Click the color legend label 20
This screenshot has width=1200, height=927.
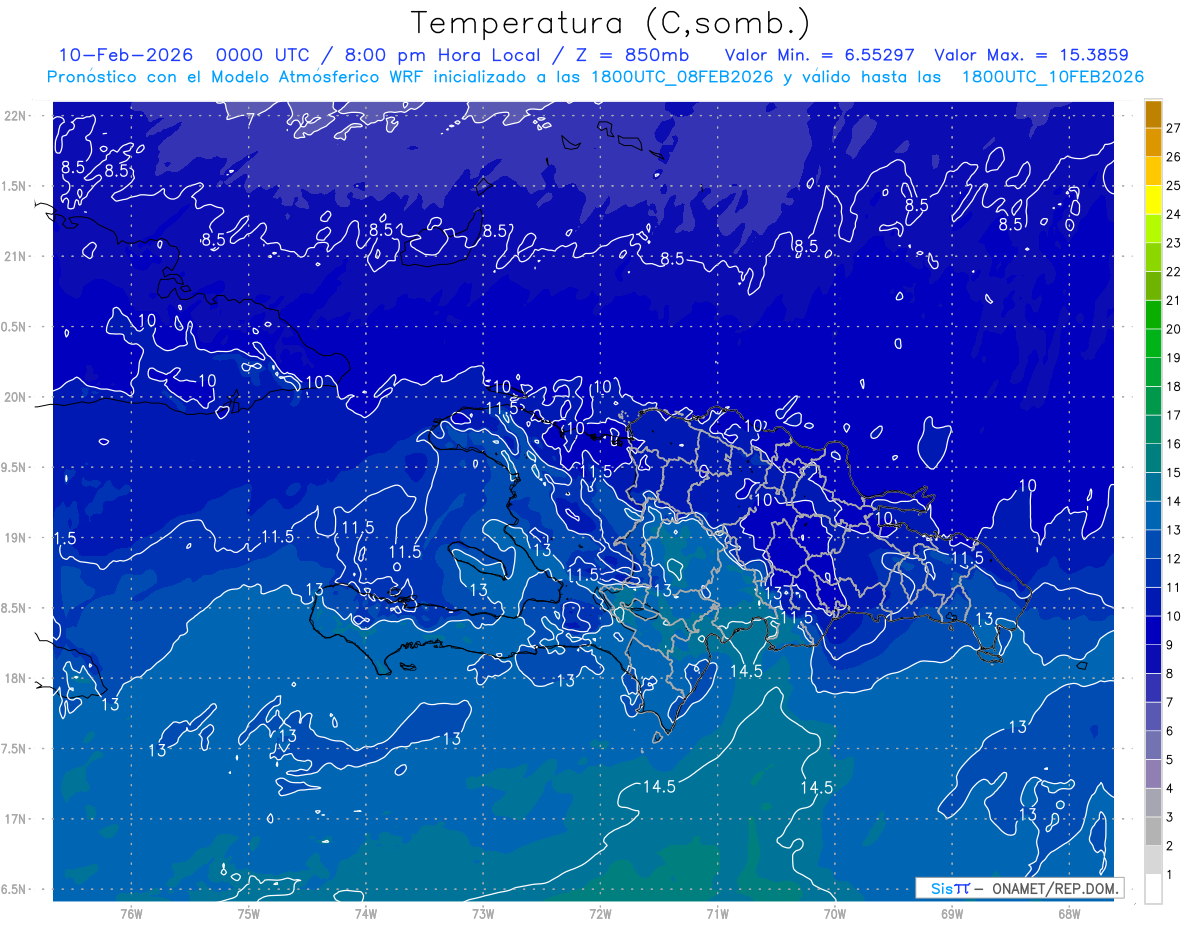click(1173, 329)
